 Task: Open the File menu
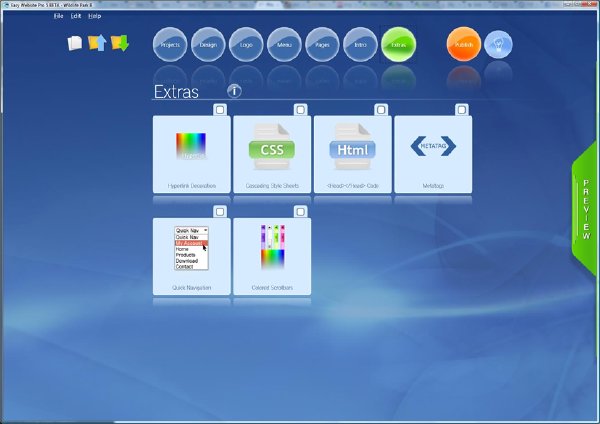pyautogui.click(x=58, y=16)
